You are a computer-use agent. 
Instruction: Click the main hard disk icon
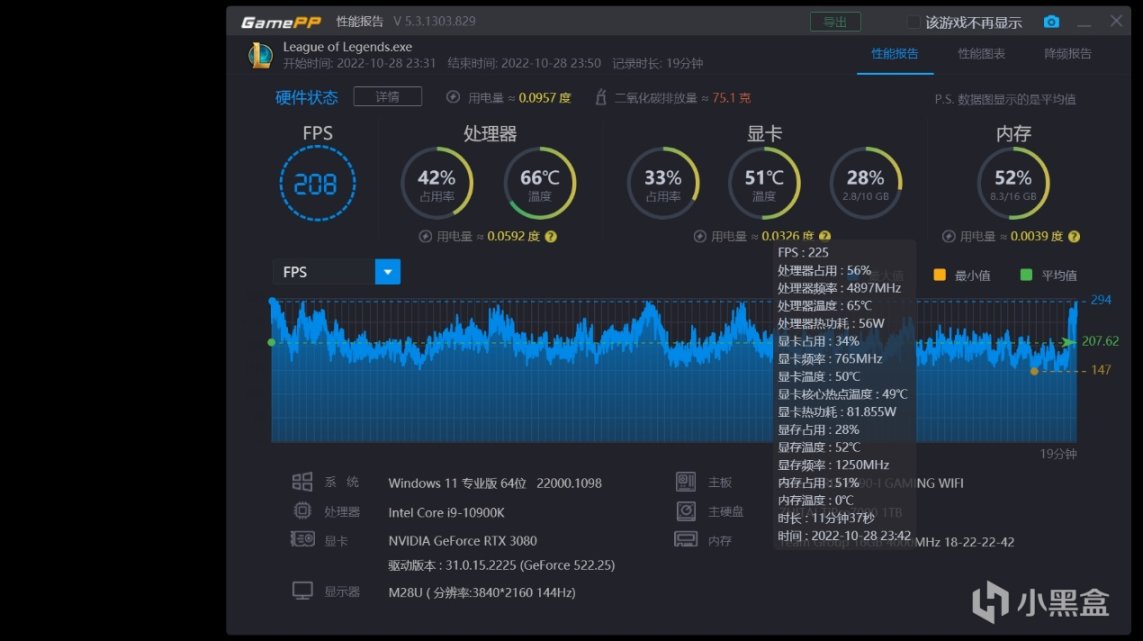point(686,511)
